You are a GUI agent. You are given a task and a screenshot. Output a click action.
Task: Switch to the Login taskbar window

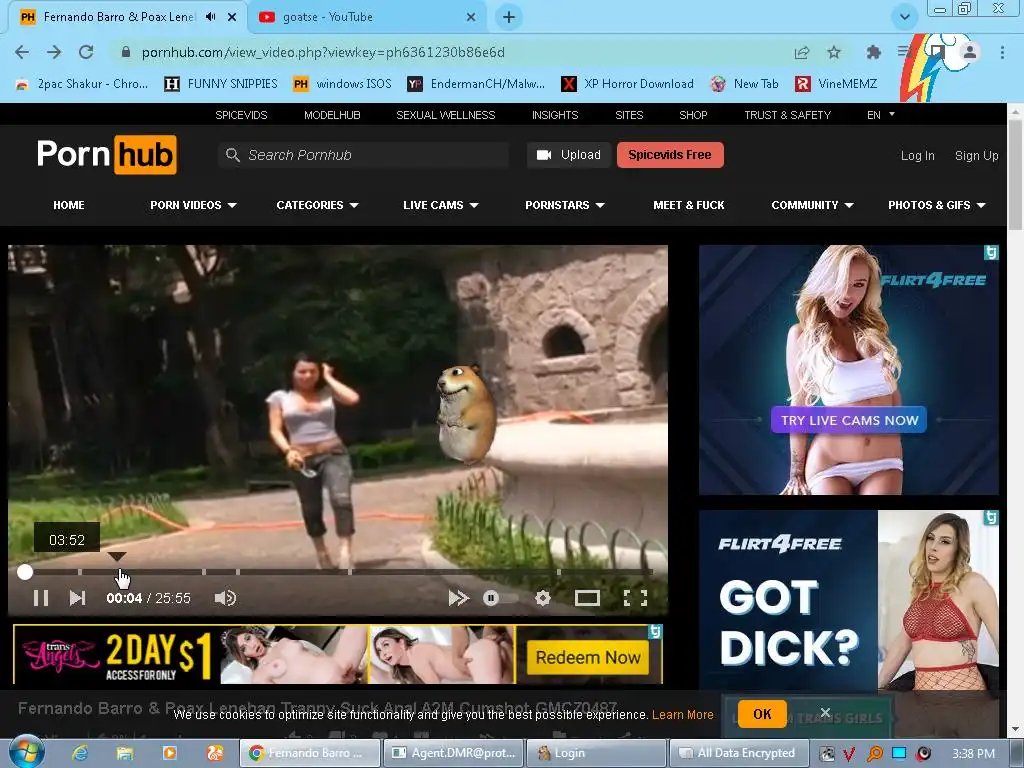point(596,753)
